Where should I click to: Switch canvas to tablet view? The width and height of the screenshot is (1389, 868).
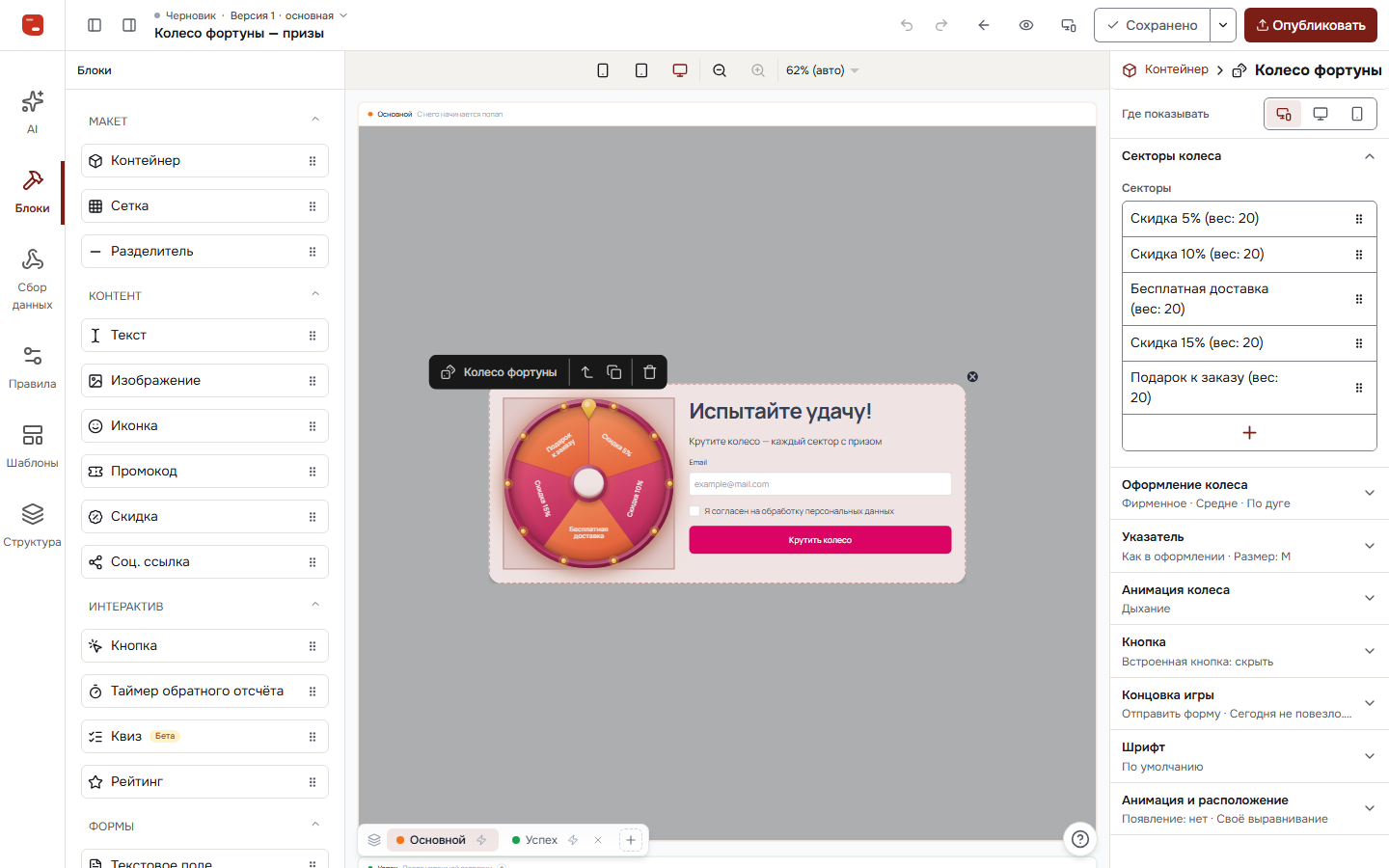pyautogui.click(x=641, y=70)
